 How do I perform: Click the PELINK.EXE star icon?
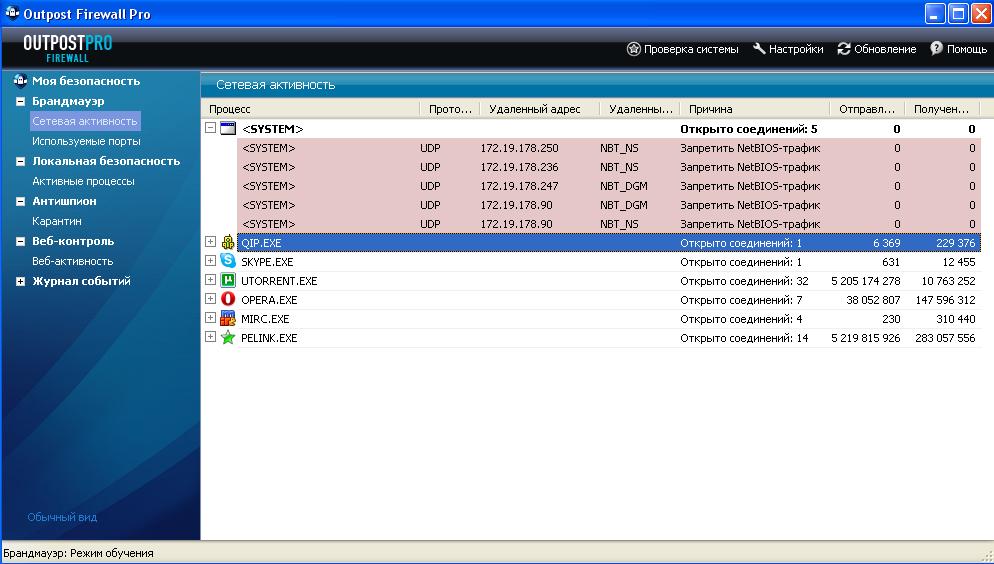click(228, 337)
